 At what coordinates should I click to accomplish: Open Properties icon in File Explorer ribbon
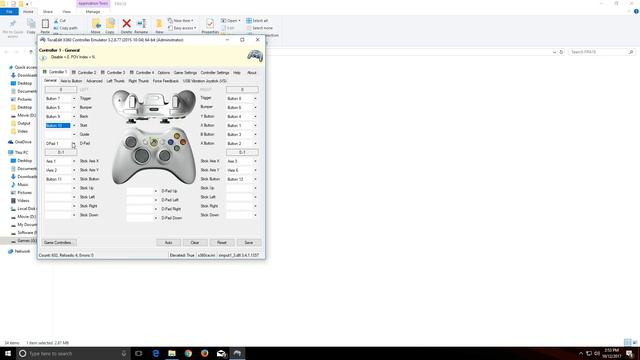(x=210, y=26)
